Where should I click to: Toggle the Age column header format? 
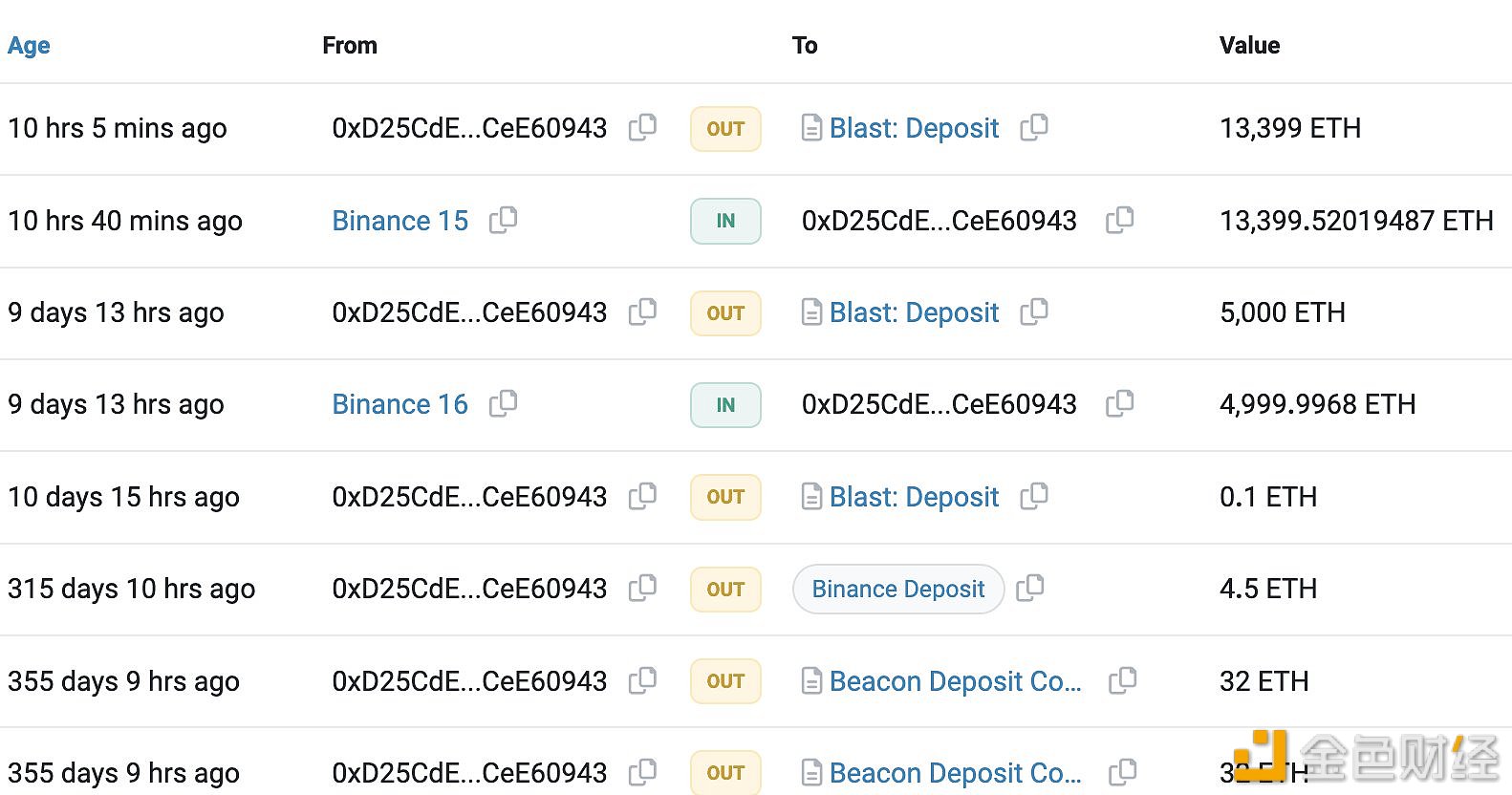click(29, 46)
